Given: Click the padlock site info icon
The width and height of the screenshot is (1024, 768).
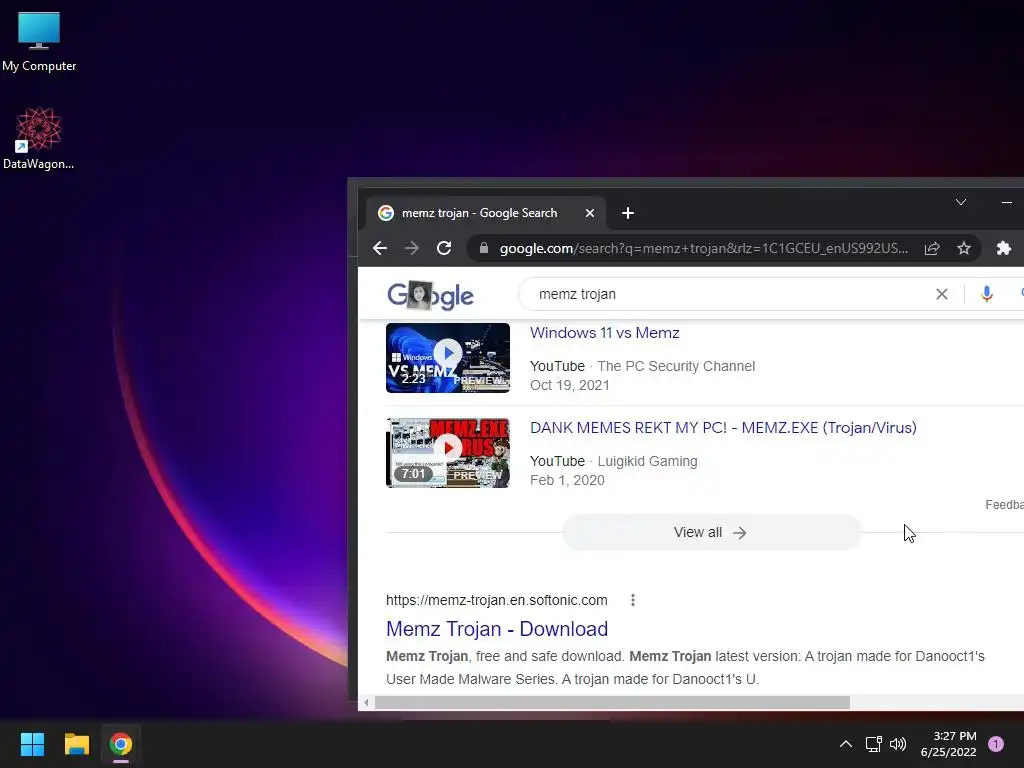Looking at the screenshot, I should tap(484, 248).
